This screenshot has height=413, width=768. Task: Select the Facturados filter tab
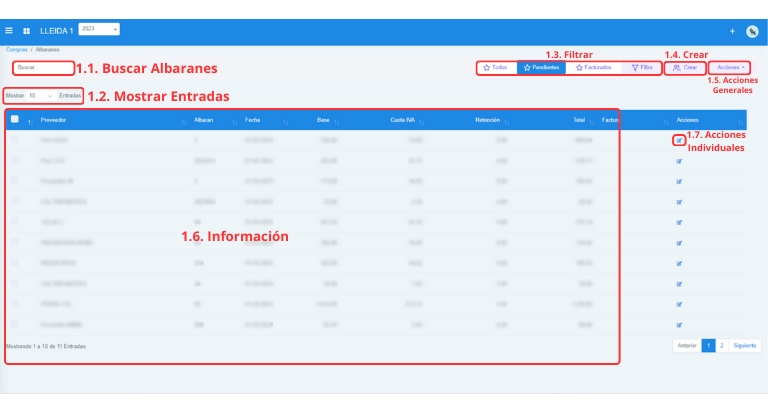pos(594,68)
